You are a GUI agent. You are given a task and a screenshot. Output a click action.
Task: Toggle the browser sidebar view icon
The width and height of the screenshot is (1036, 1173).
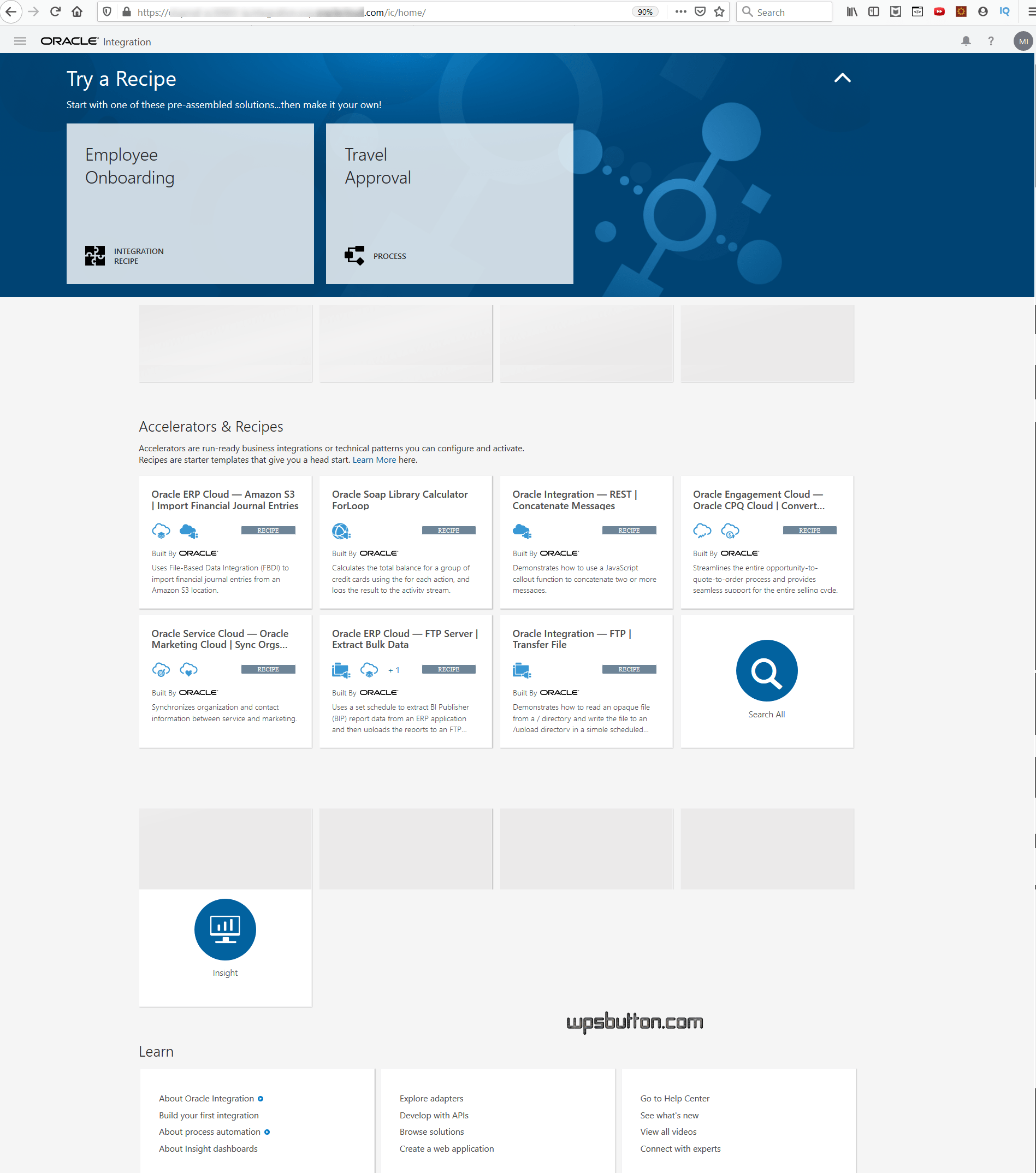click(874, 12)
